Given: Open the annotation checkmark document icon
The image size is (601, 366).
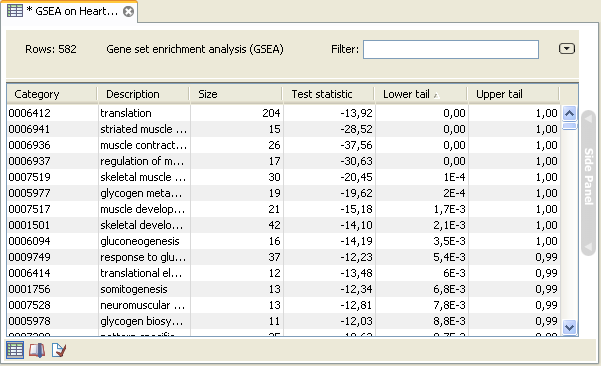Looking at the screenshot, I should (x=59, y=350).
